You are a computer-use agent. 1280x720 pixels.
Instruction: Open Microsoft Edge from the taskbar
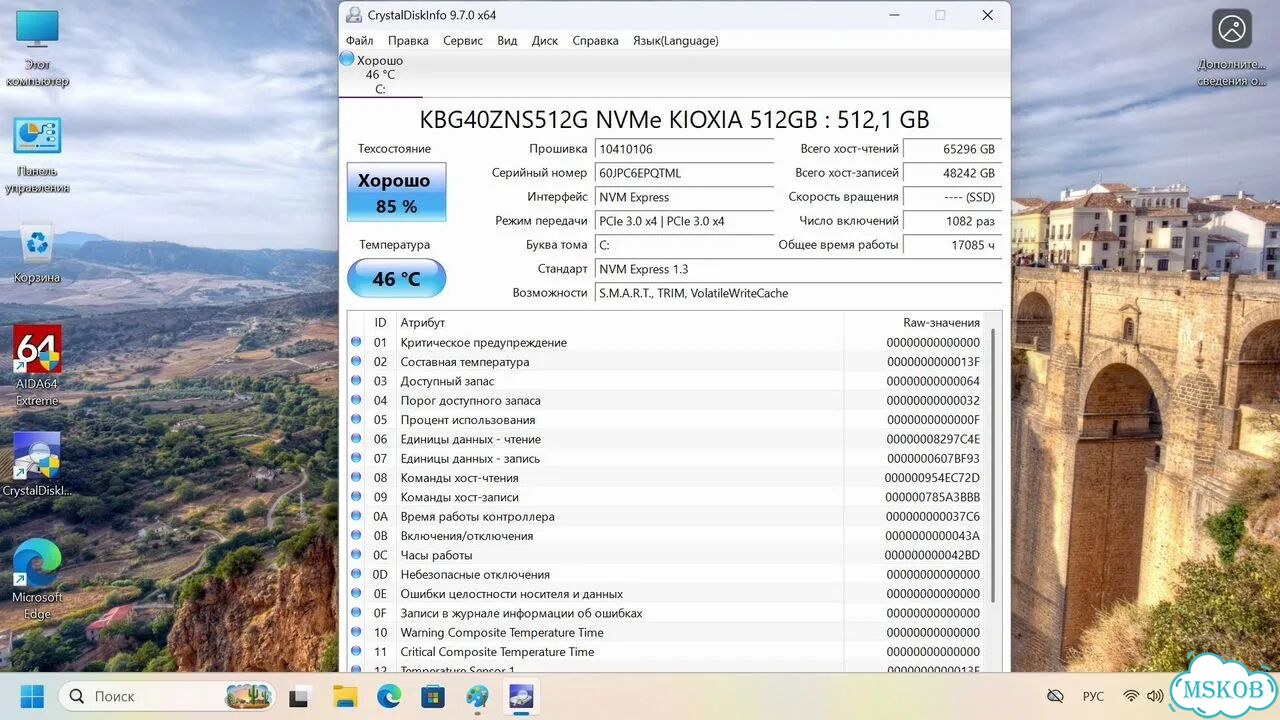coord(389,696)
